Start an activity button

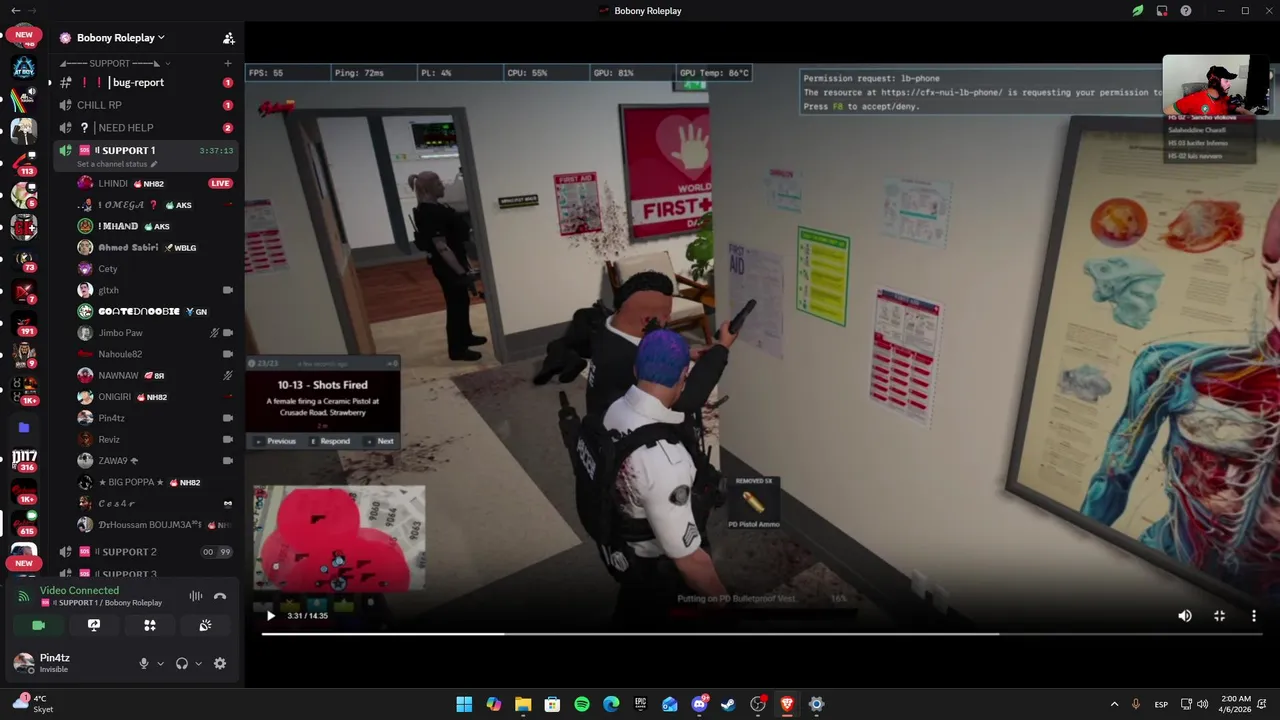[x=150, y=625]
